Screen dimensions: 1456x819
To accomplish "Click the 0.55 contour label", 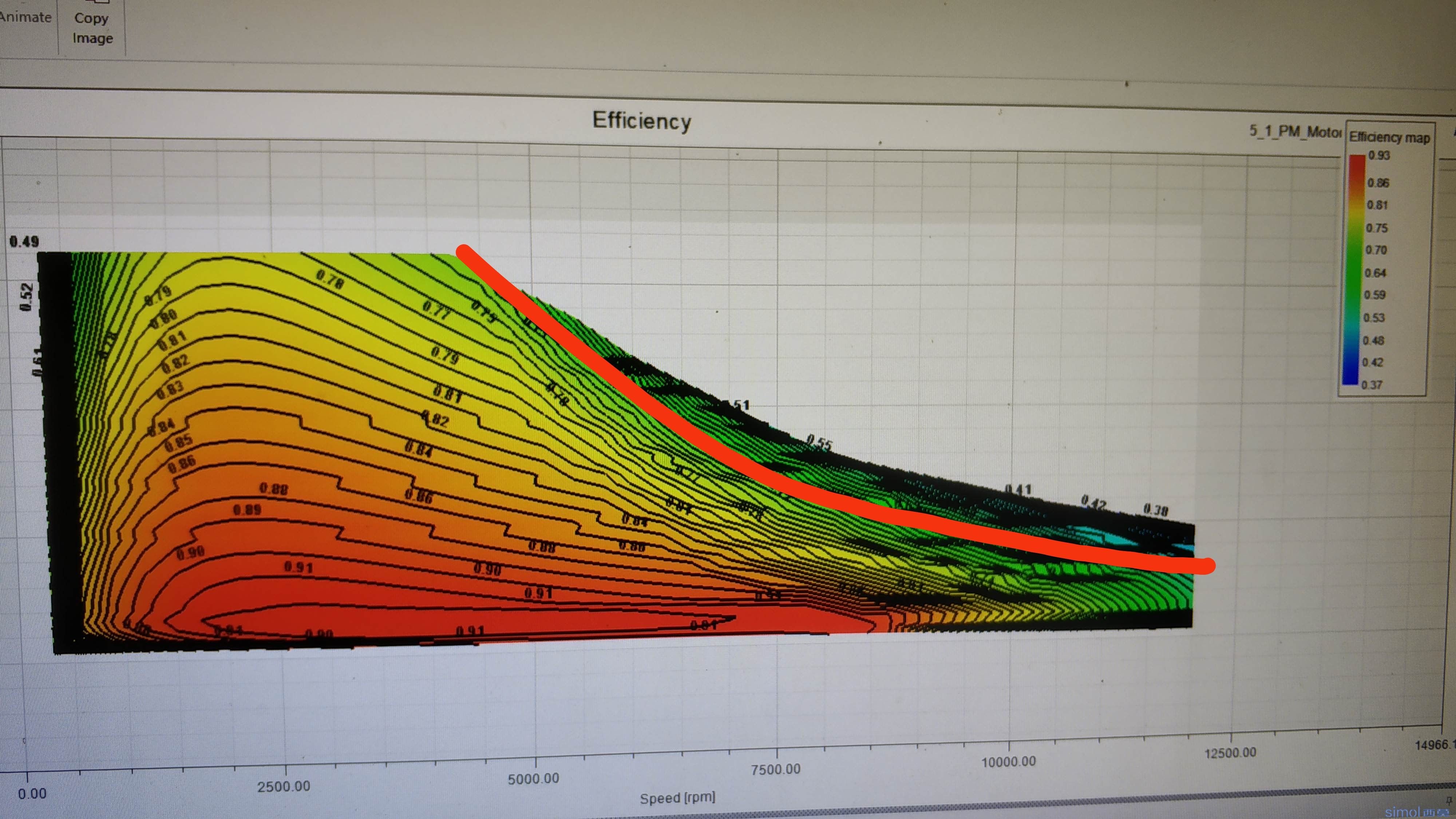I will point(819,443).
